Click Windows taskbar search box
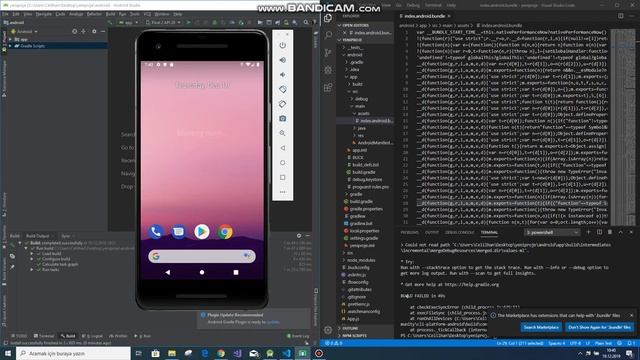This screenshot has width=640, height=360. coord(73,353)
